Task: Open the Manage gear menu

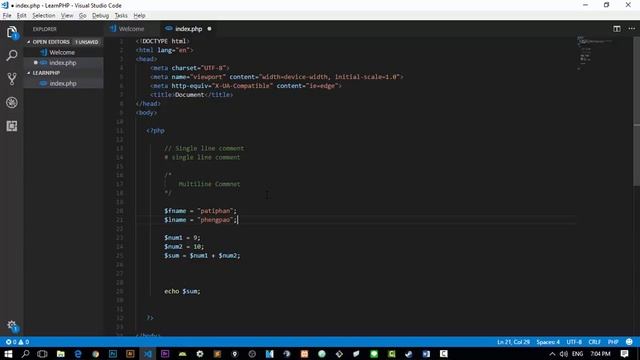Action: pos(12,326)
